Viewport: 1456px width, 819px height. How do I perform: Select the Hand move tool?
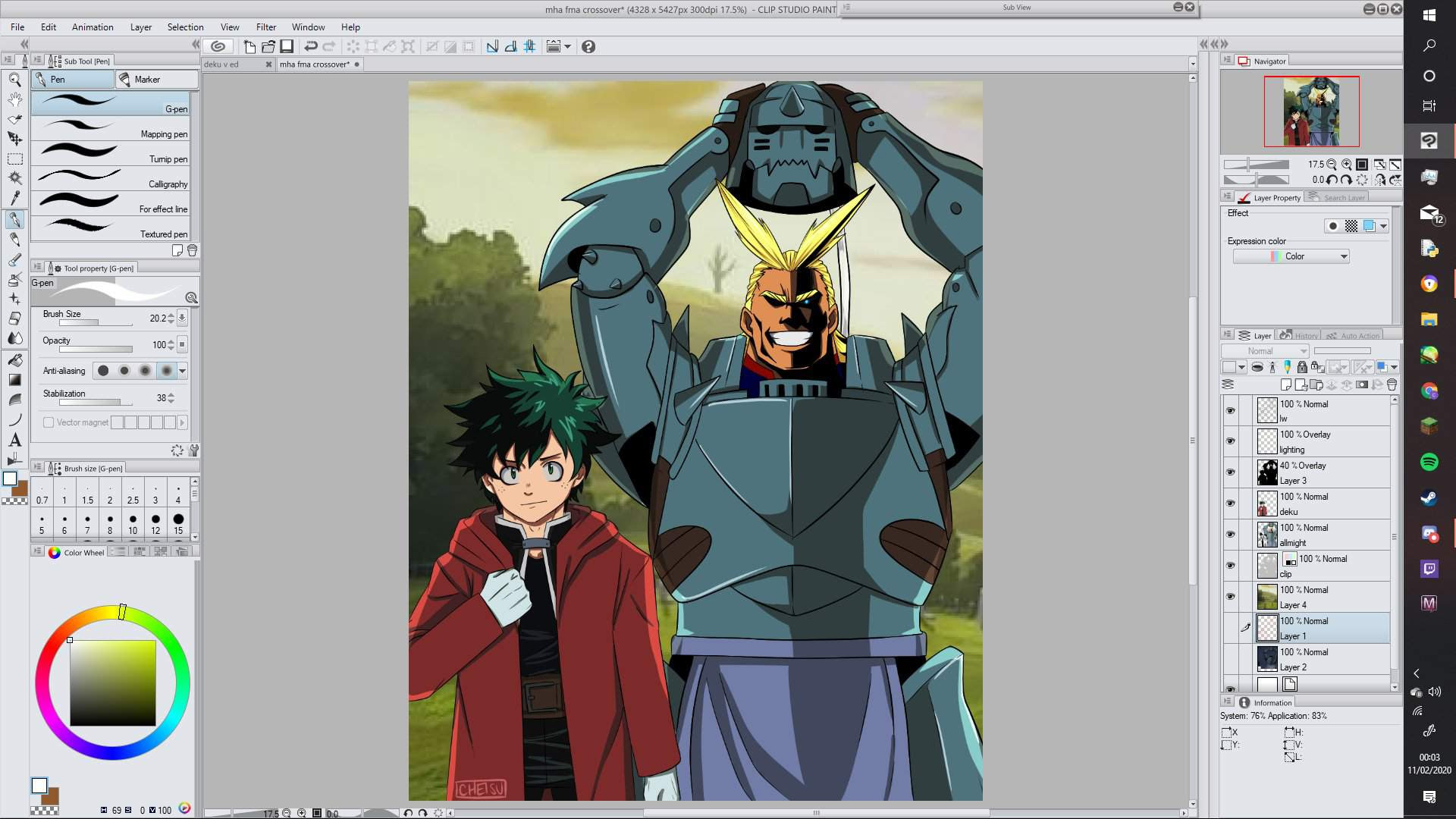click(14, 99)
